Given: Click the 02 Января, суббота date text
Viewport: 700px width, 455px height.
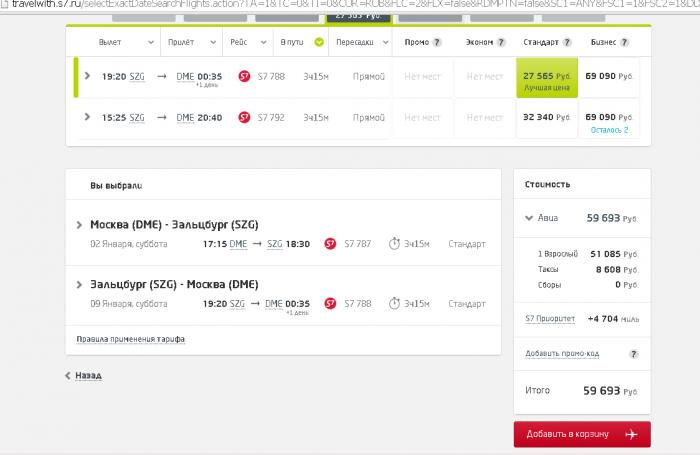Looking at the screenshot, I should tap(129, 244).
